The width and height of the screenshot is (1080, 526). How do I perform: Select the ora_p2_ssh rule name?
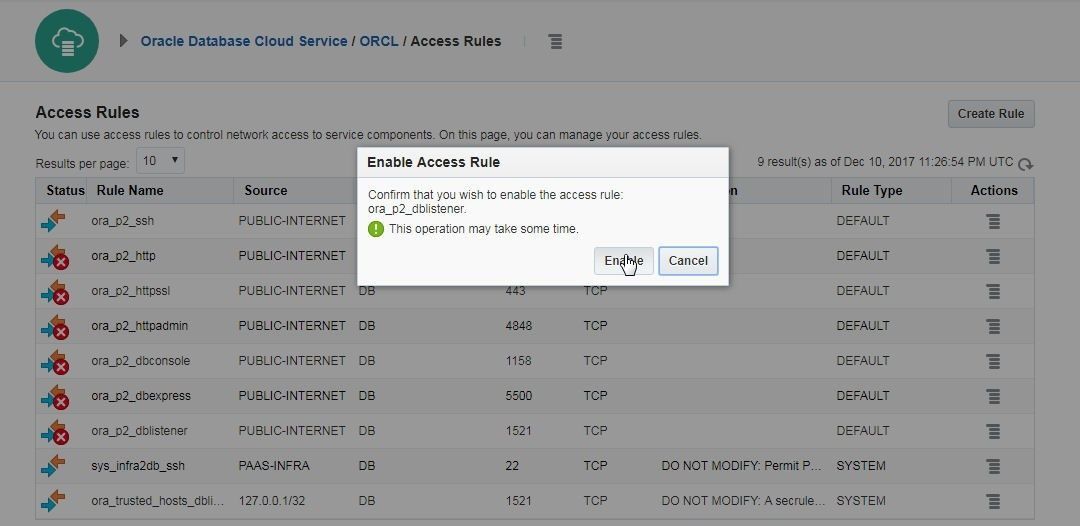point(123,221)
